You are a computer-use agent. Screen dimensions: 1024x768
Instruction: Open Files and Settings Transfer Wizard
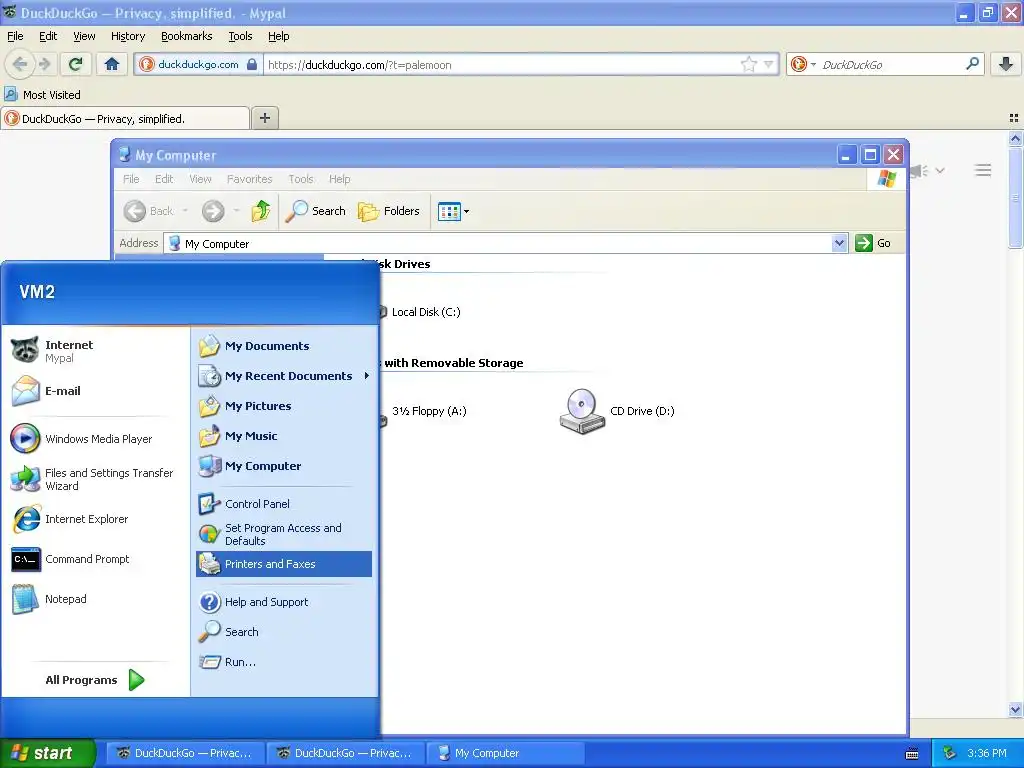[93, 479]
